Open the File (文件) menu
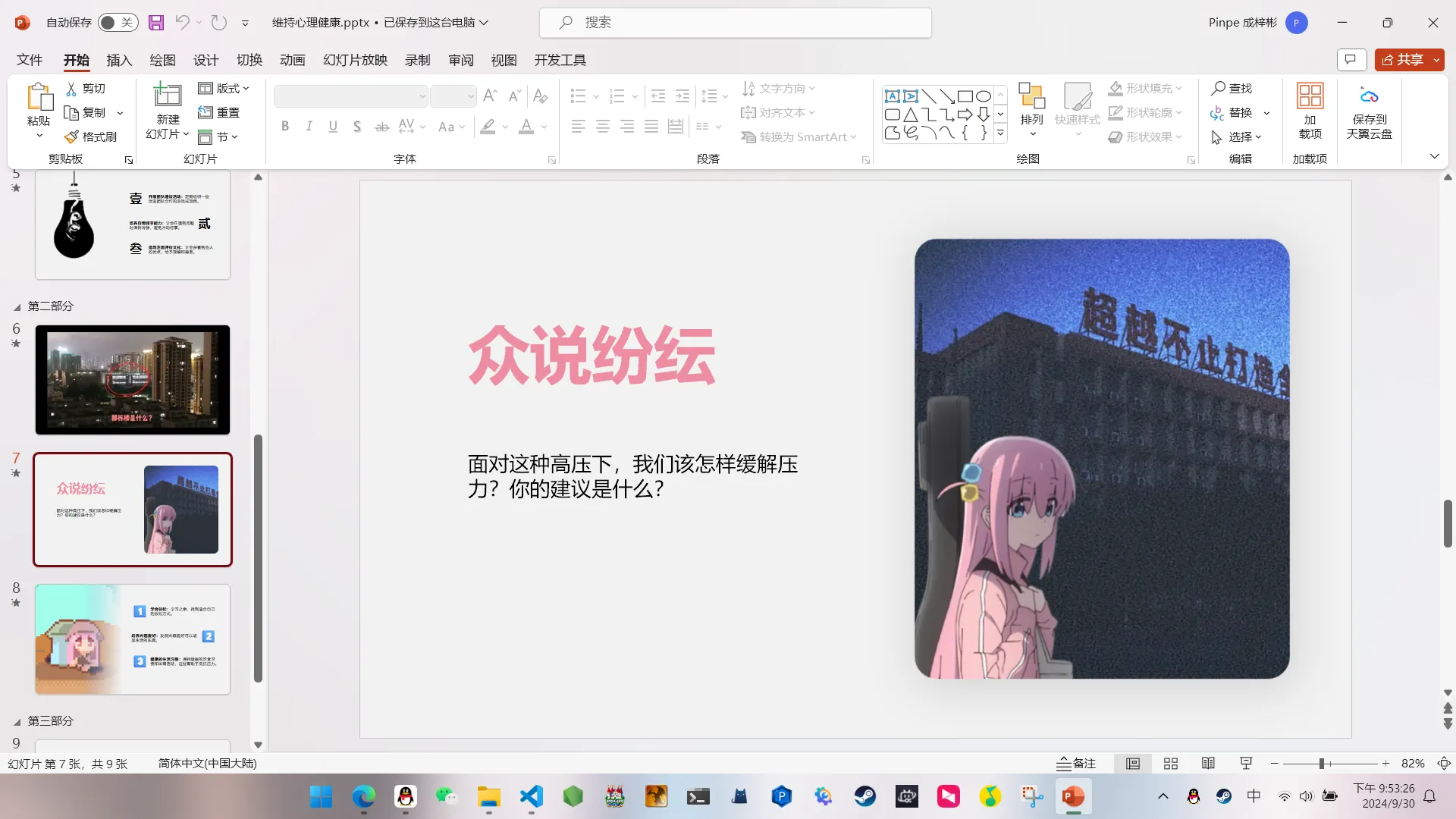The image size is (1456, 819). [30, 60]
